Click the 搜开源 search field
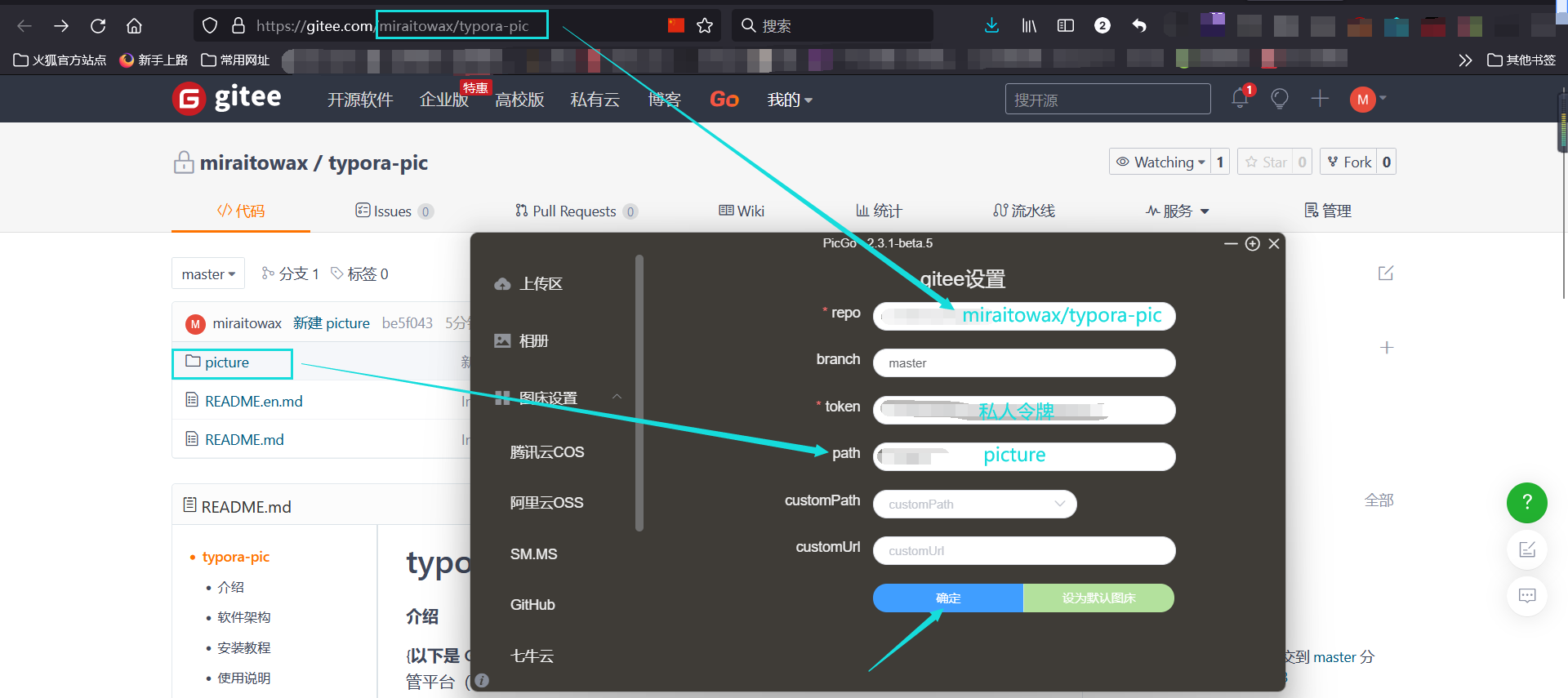This screenshot has width=1568, height=698. [x=1107, y=99]
